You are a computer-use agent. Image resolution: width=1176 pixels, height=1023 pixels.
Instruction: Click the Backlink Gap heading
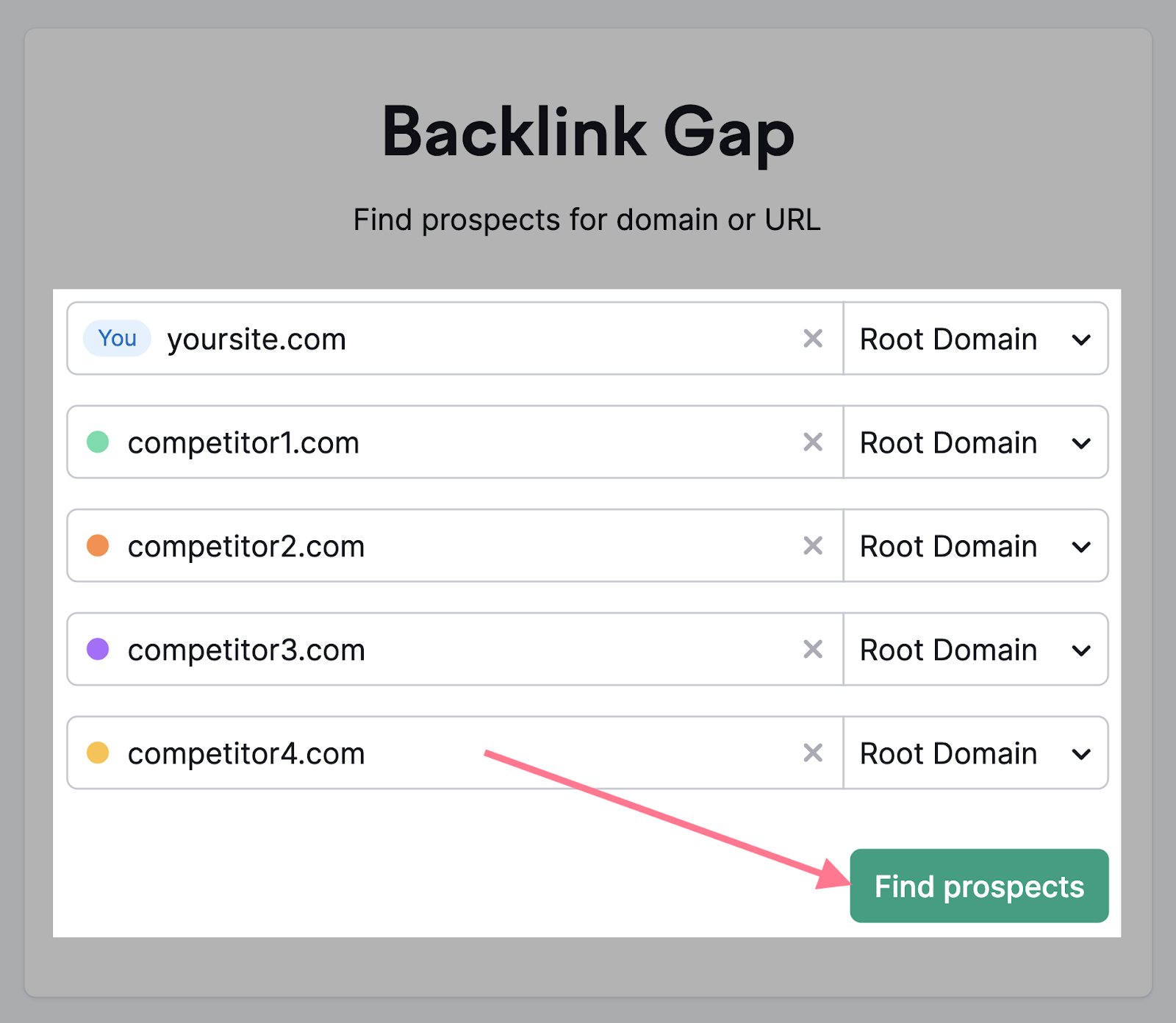[x=588, y=133]
